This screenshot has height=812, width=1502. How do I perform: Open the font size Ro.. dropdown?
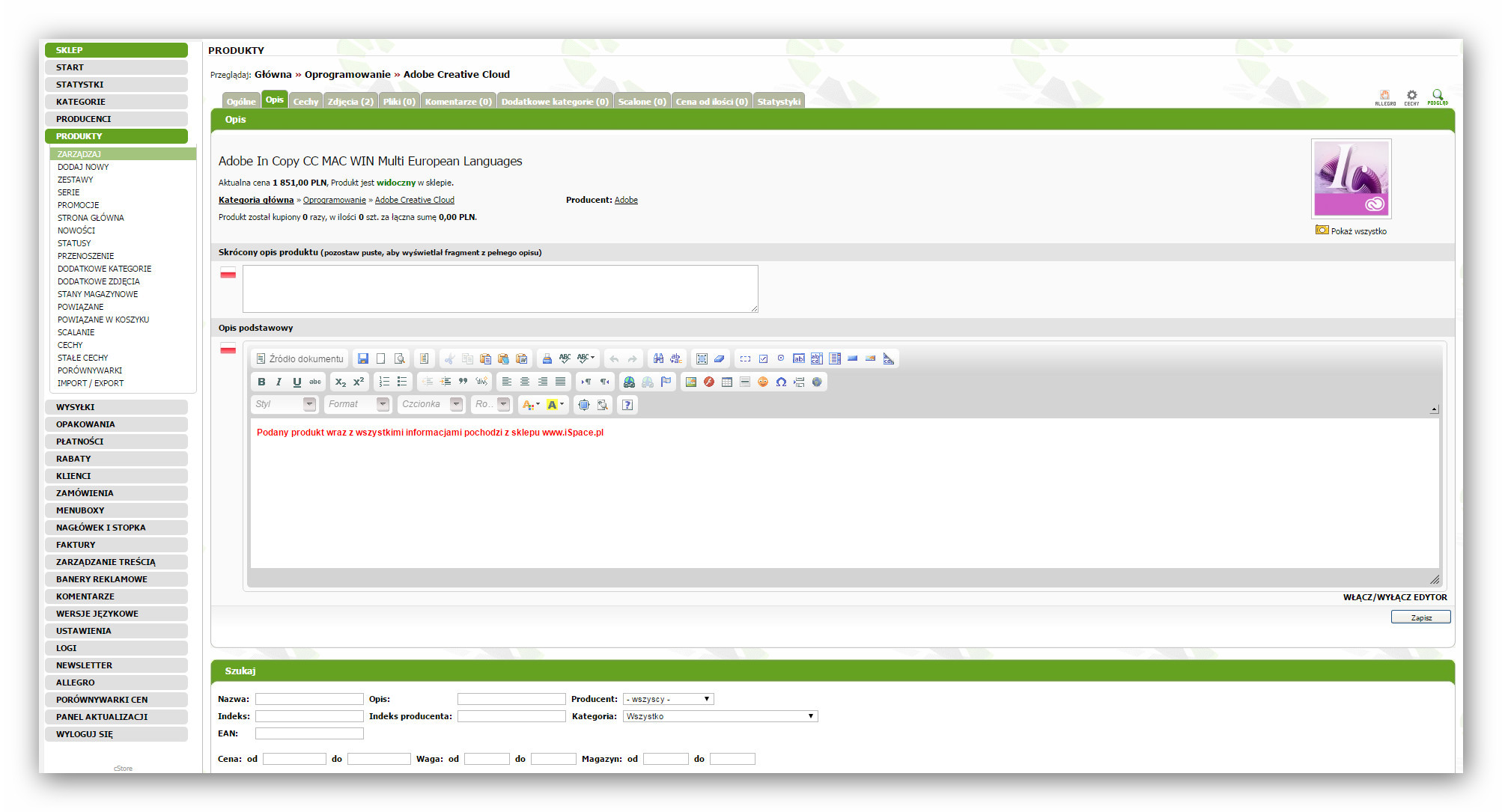pos(492,404)
